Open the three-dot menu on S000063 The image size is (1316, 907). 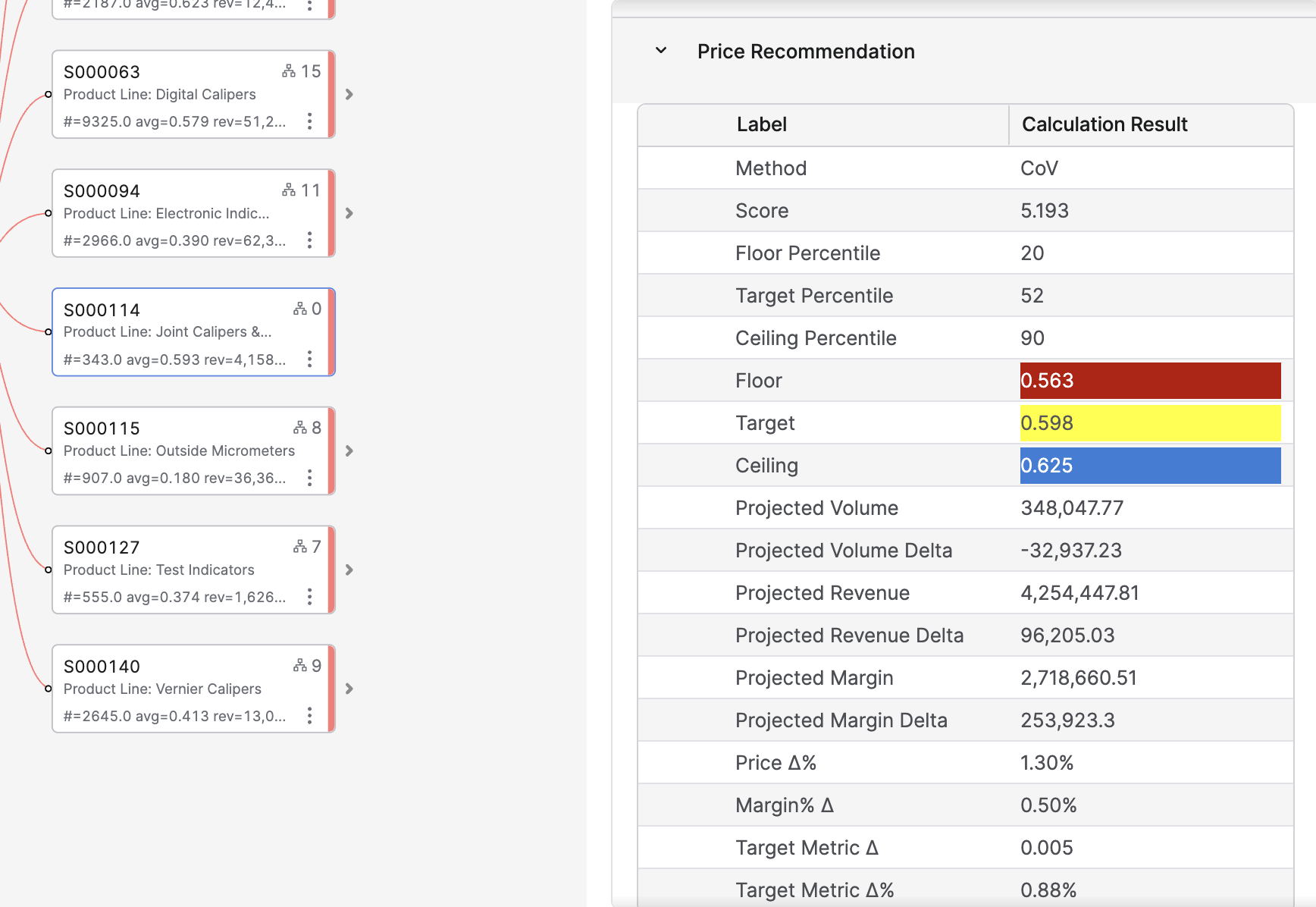pyautogui.click(x=310, y=121)
